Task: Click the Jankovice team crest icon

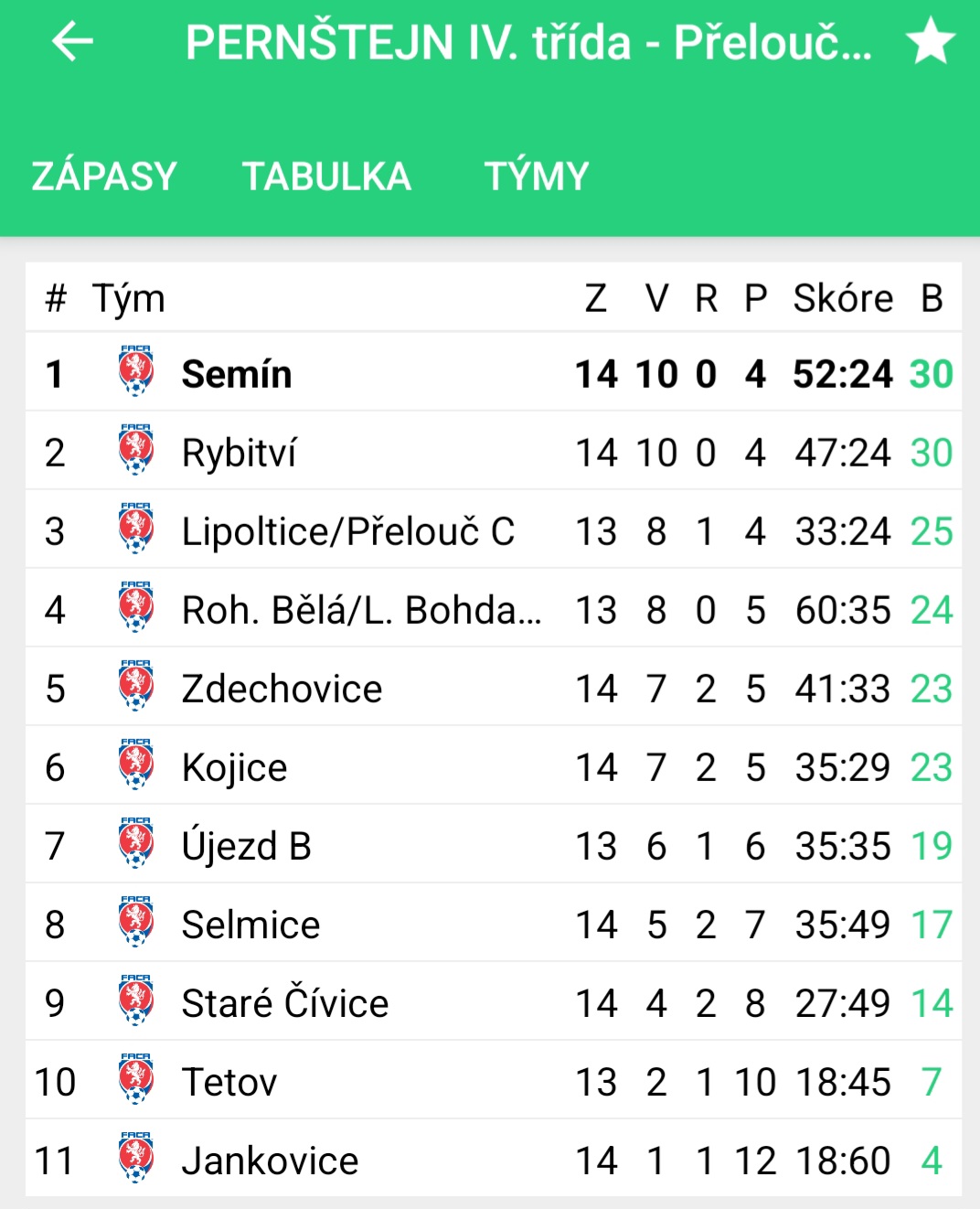Action: (x=135, y=1157)
